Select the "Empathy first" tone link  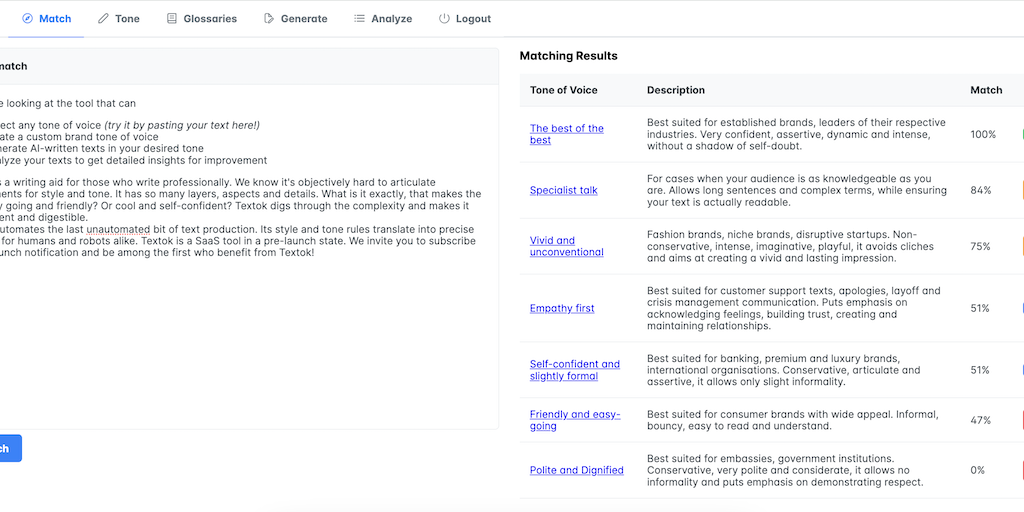(x=562, y=308)
